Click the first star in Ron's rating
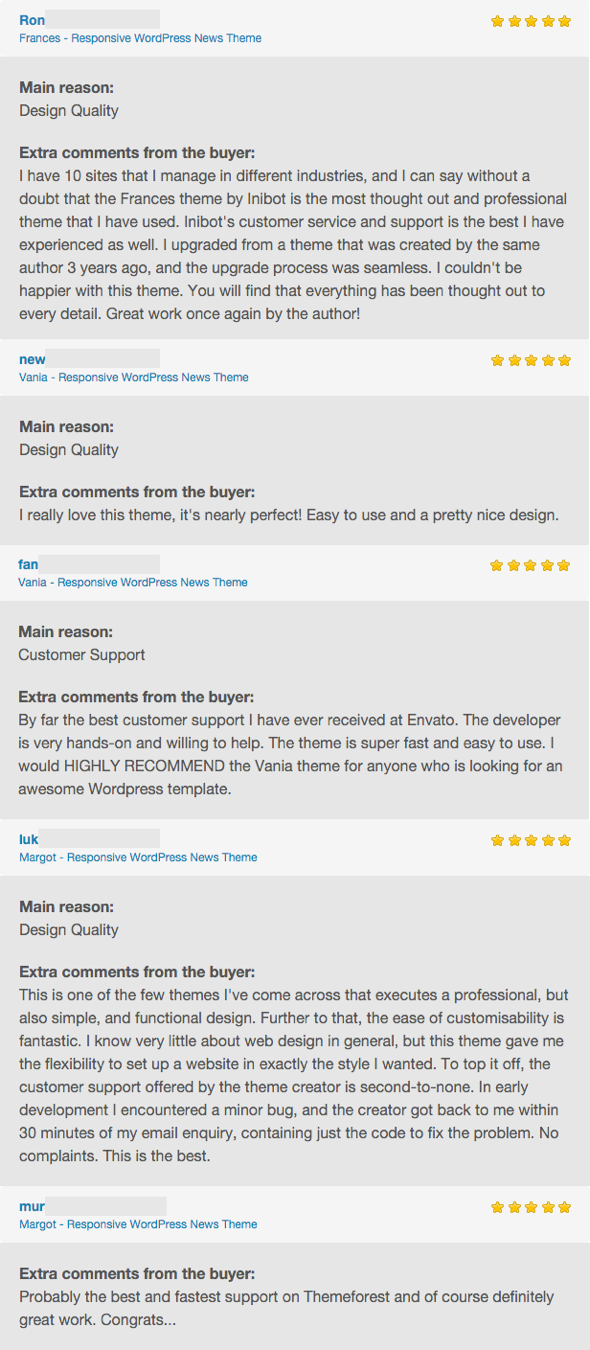This screenshot has height=1350, width=590. 498,20
